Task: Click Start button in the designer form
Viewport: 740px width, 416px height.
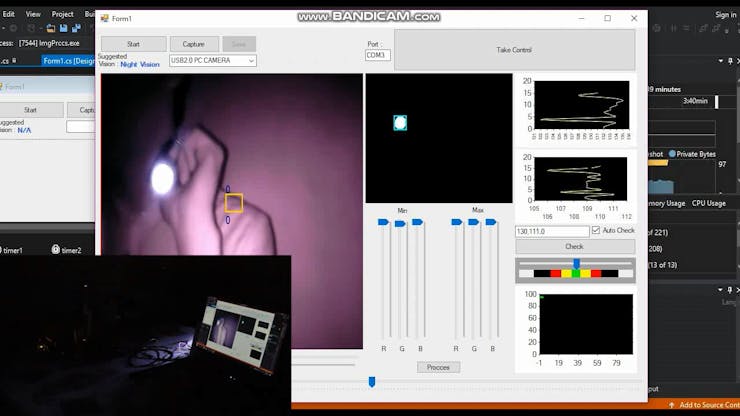Action: [x=31, y=110]
